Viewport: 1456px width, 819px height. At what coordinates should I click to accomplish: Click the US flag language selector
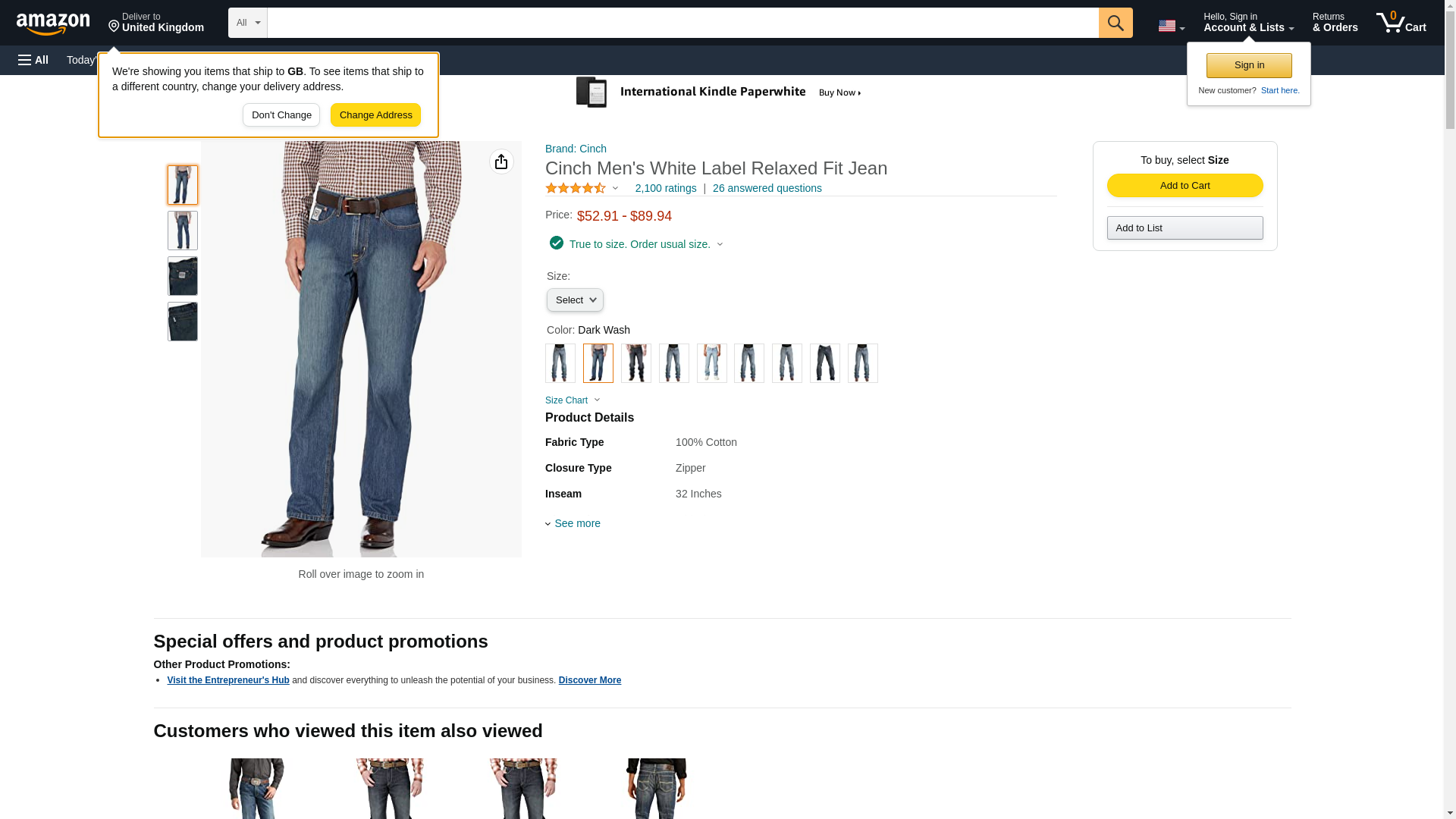click(x=1170, y=26)
